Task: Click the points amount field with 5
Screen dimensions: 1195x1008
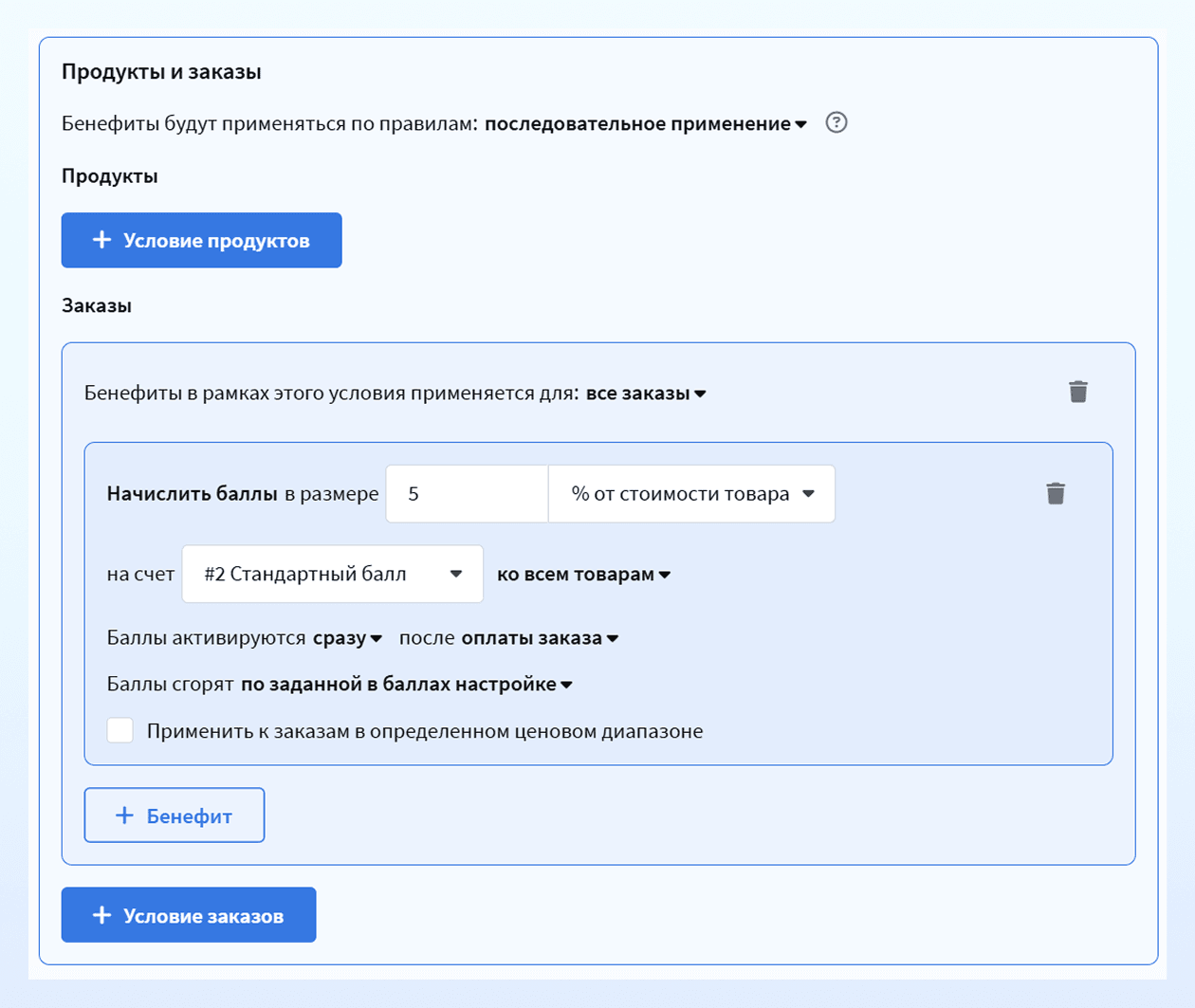Action: (467, 493)
